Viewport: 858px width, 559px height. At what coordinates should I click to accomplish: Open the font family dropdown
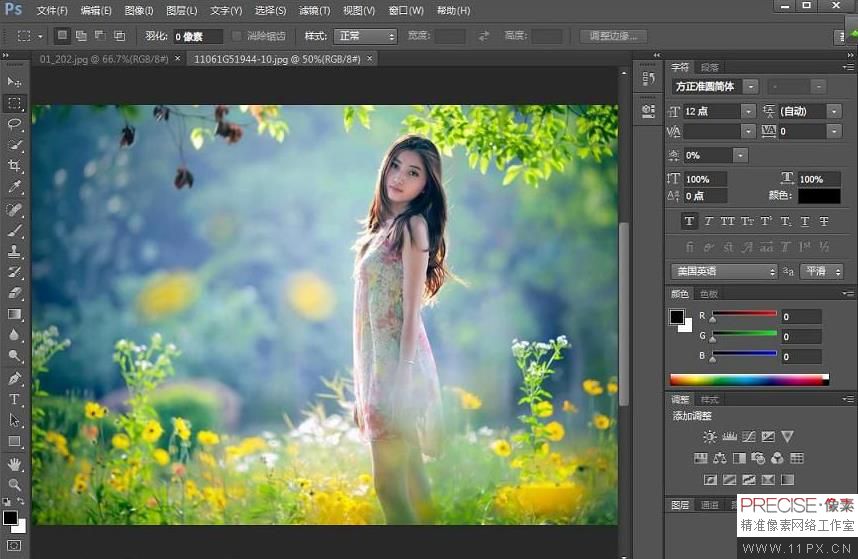tap(751, 86)
